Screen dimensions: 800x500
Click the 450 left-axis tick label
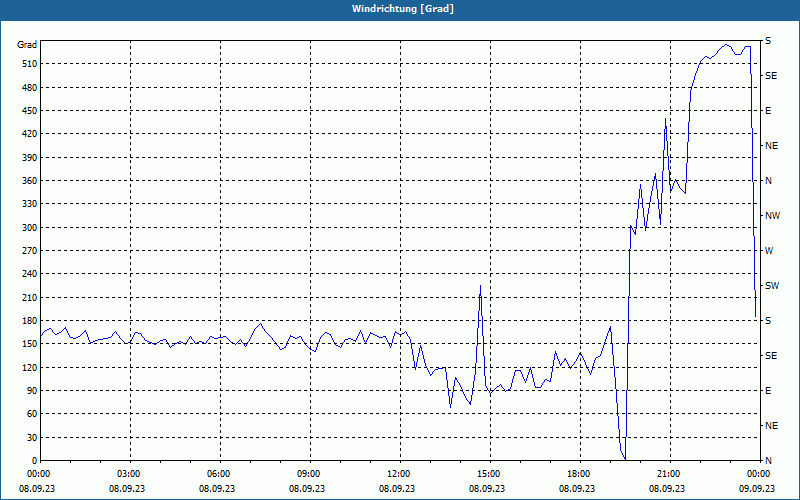(29, 111)
